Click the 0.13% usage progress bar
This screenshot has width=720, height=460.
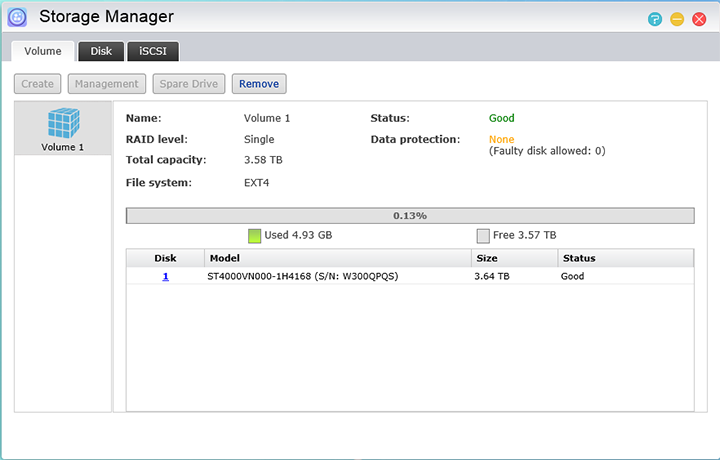click(410, 215)
